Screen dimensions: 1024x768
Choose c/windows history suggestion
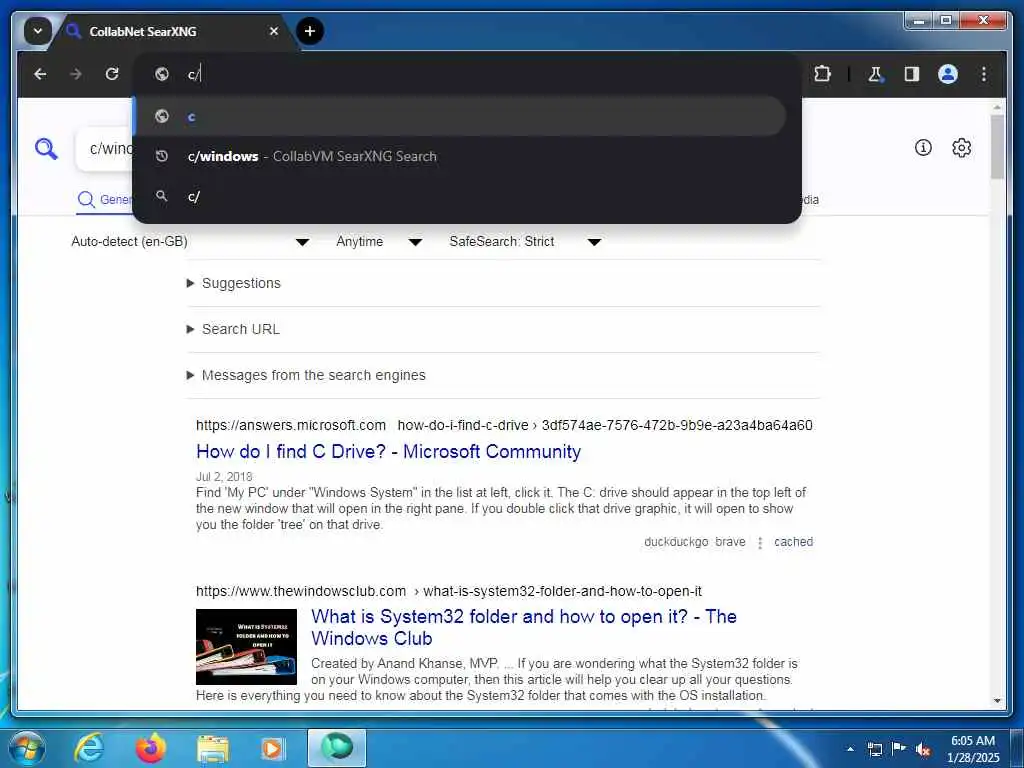tap(459, 156)
